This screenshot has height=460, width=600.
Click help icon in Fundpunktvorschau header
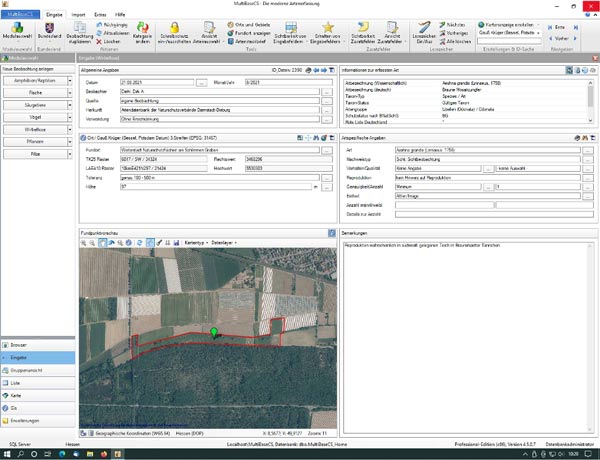tap(332, 233)
